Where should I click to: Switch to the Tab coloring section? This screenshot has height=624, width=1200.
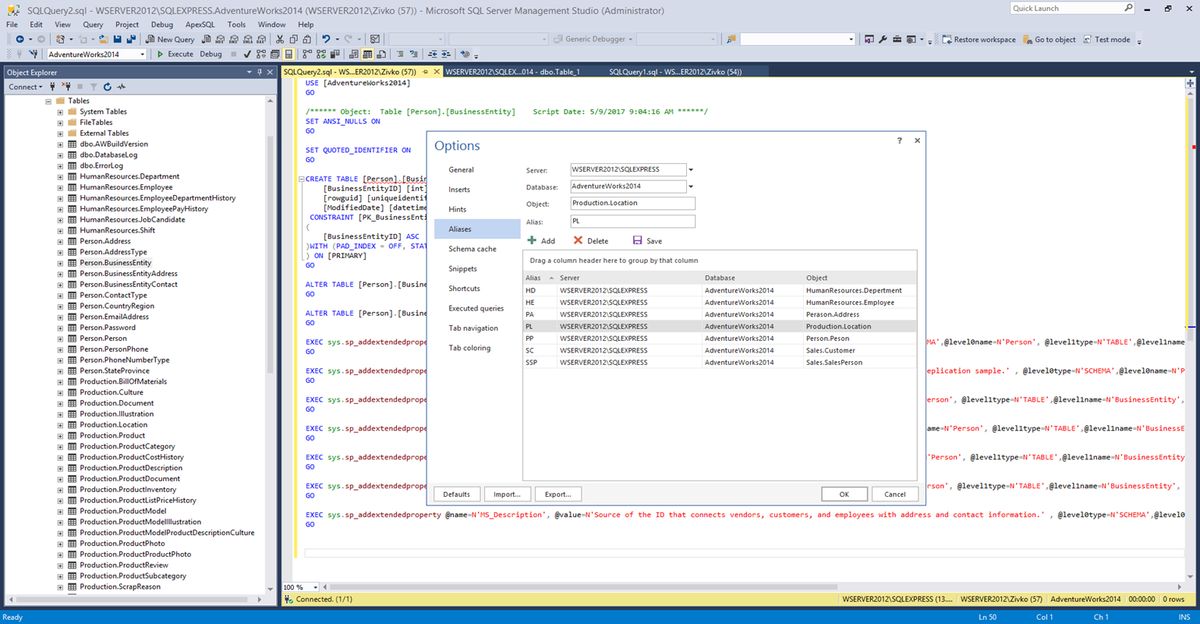[470, 347]
